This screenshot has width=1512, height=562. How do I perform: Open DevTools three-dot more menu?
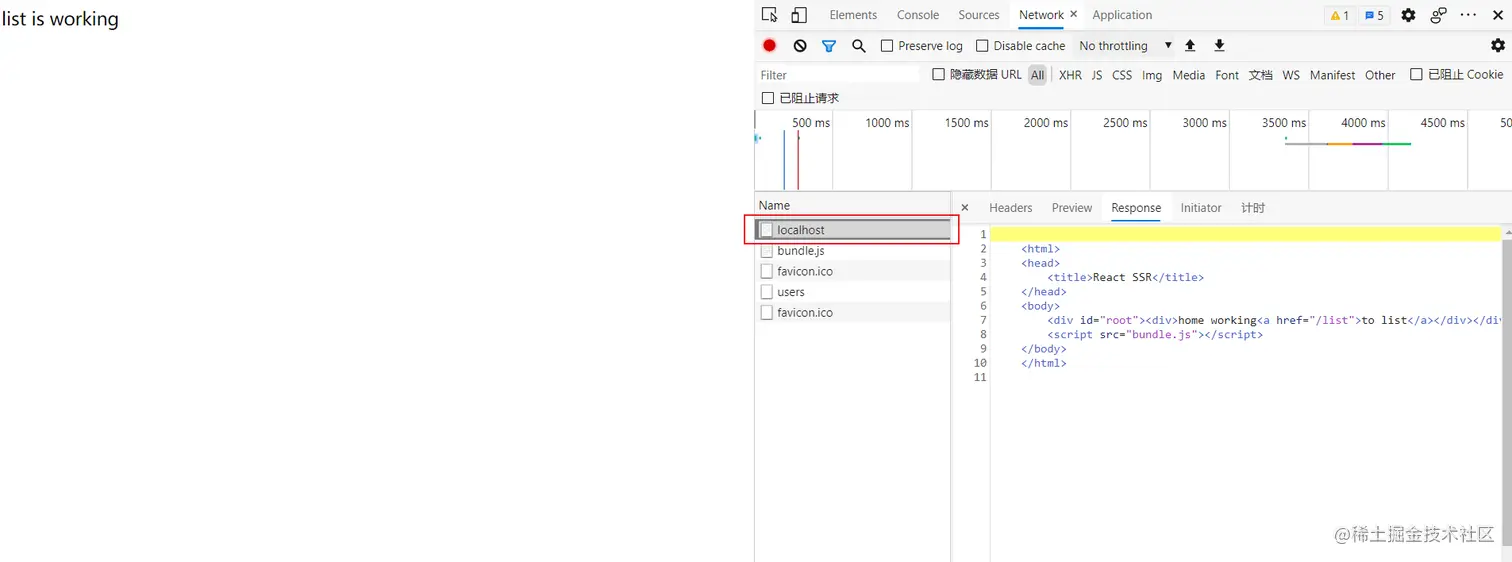[1468, 15]
